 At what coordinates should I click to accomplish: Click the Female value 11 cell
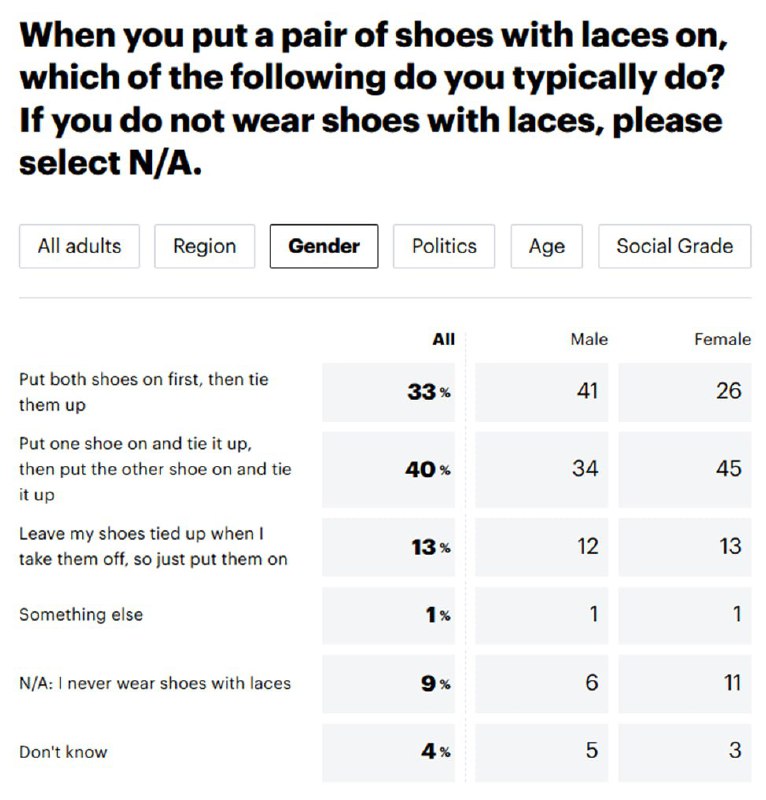pos(685,684)
